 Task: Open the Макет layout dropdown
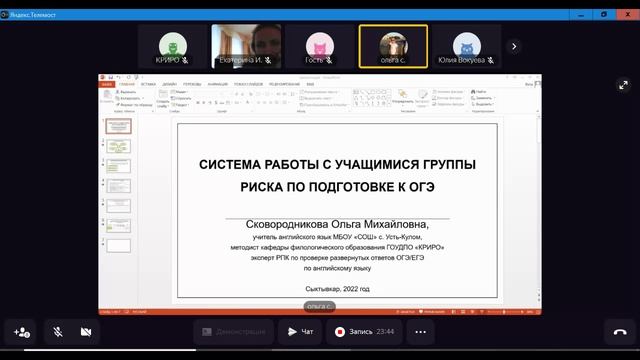[x=179, y=92]
